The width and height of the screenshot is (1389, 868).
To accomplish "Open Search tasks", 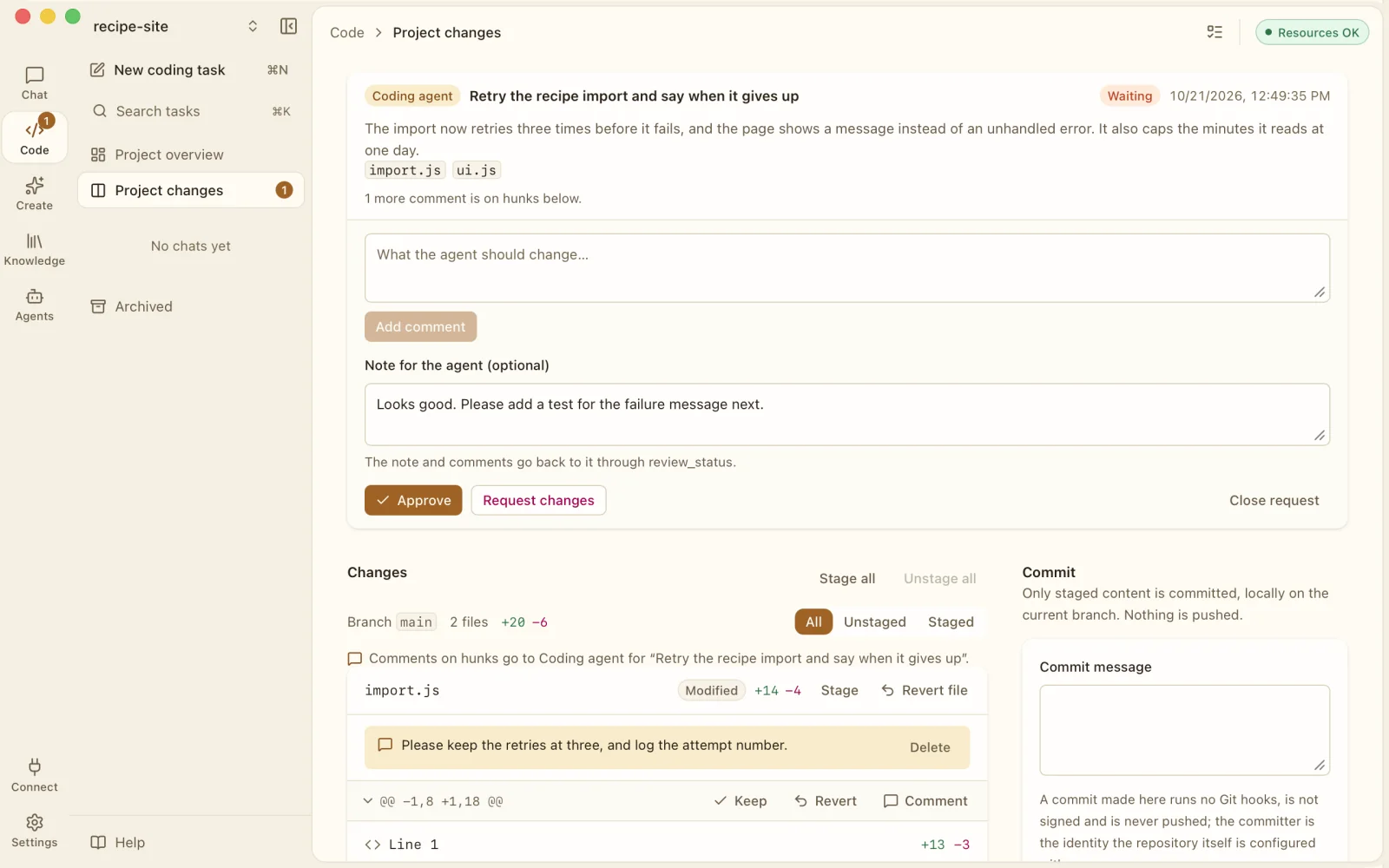I will (191, 111).
